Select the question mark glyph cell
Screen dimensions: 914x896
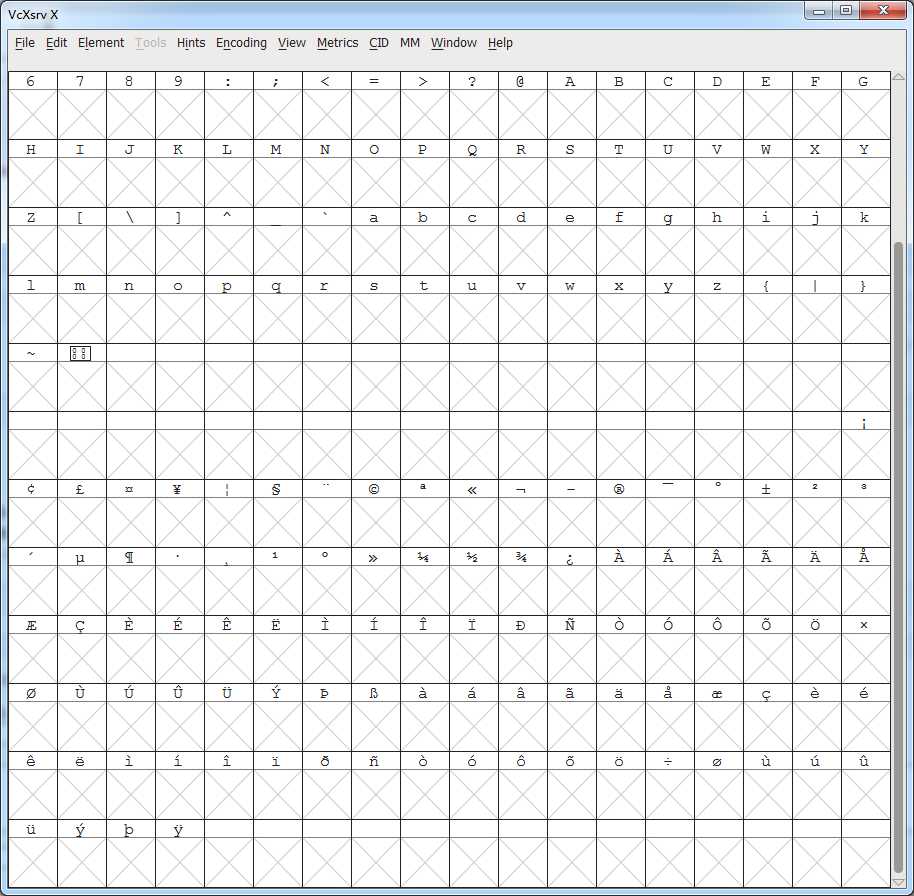click(474, 106)
